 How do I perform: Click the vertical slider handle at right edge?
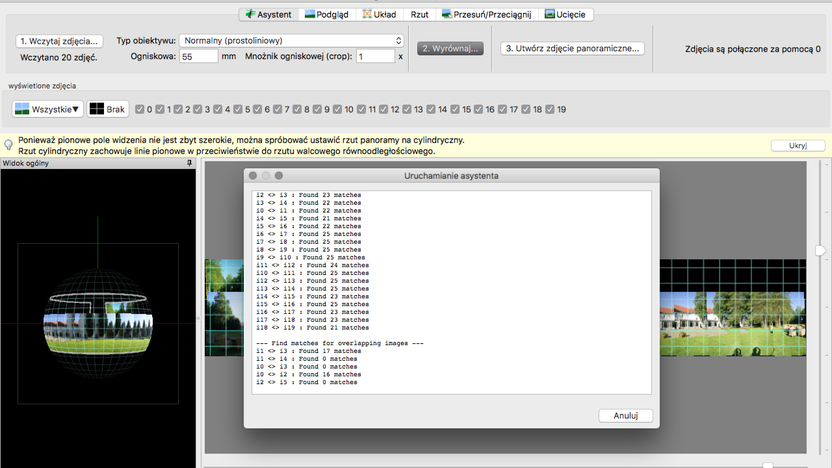coord(820,250)
